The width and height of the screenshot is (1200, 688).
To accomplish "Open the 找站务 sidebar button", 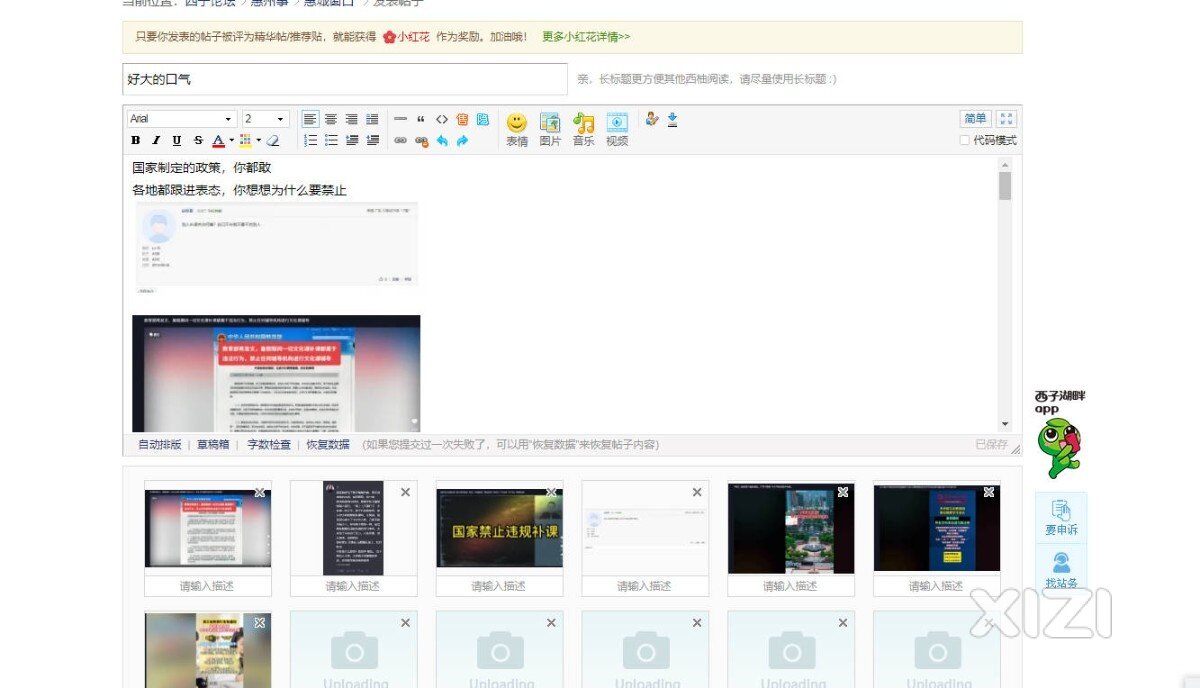I will coord(1061,568).
